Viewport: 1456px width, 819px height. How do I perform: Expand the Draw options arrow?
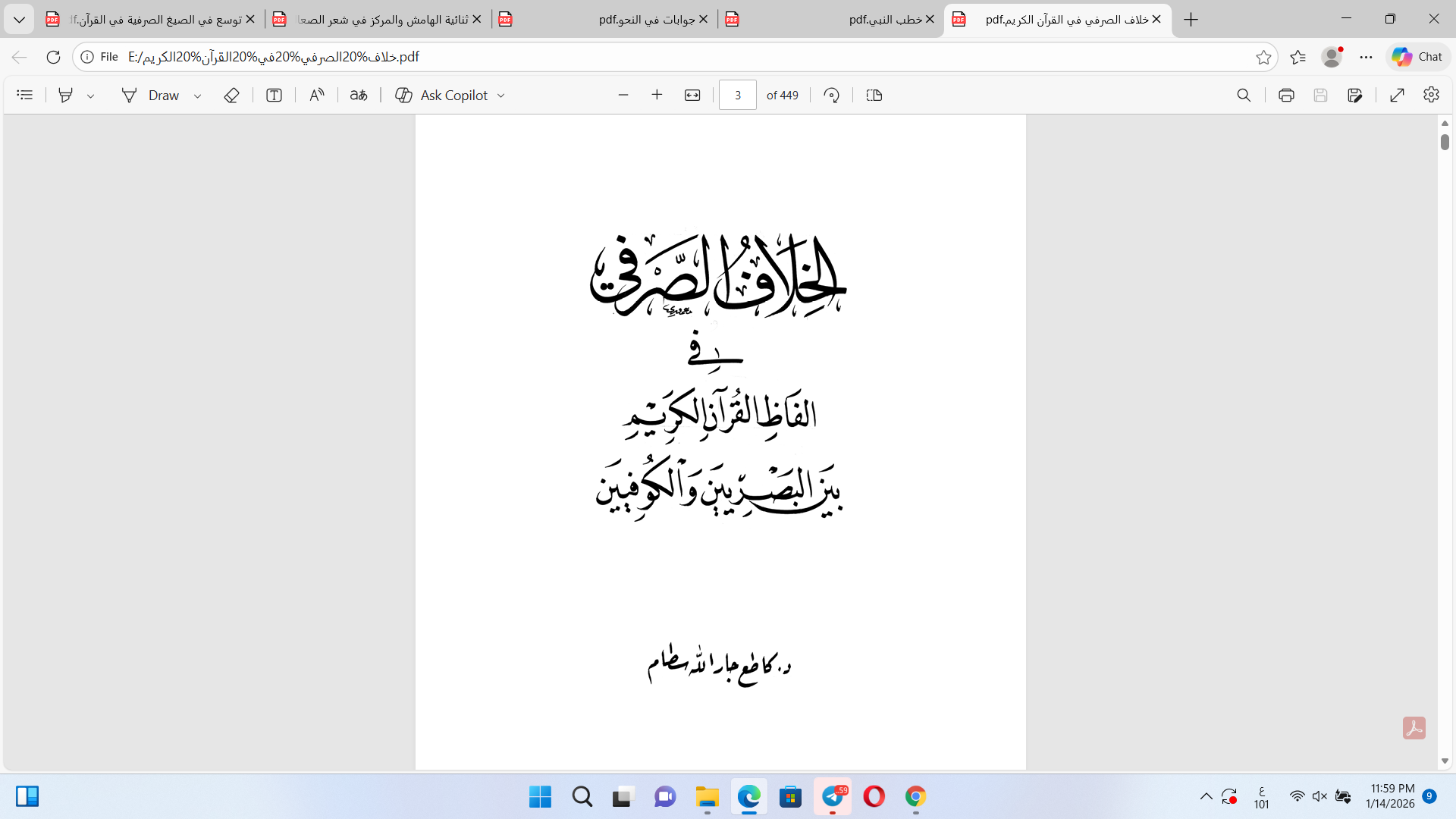click(197, 96)
